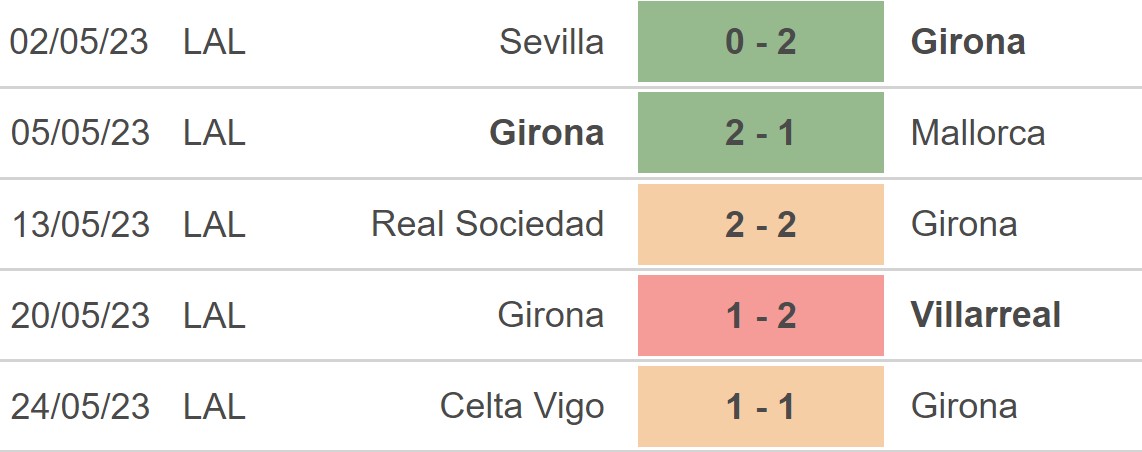Select the Sevilla team name
1142x452 pixels.
tap(551, 41)
